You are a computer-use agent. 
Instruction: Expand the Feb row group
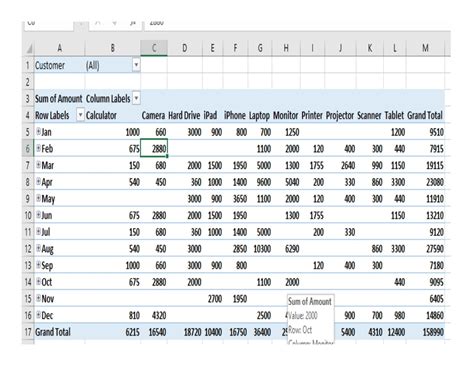tap(38, 148)
